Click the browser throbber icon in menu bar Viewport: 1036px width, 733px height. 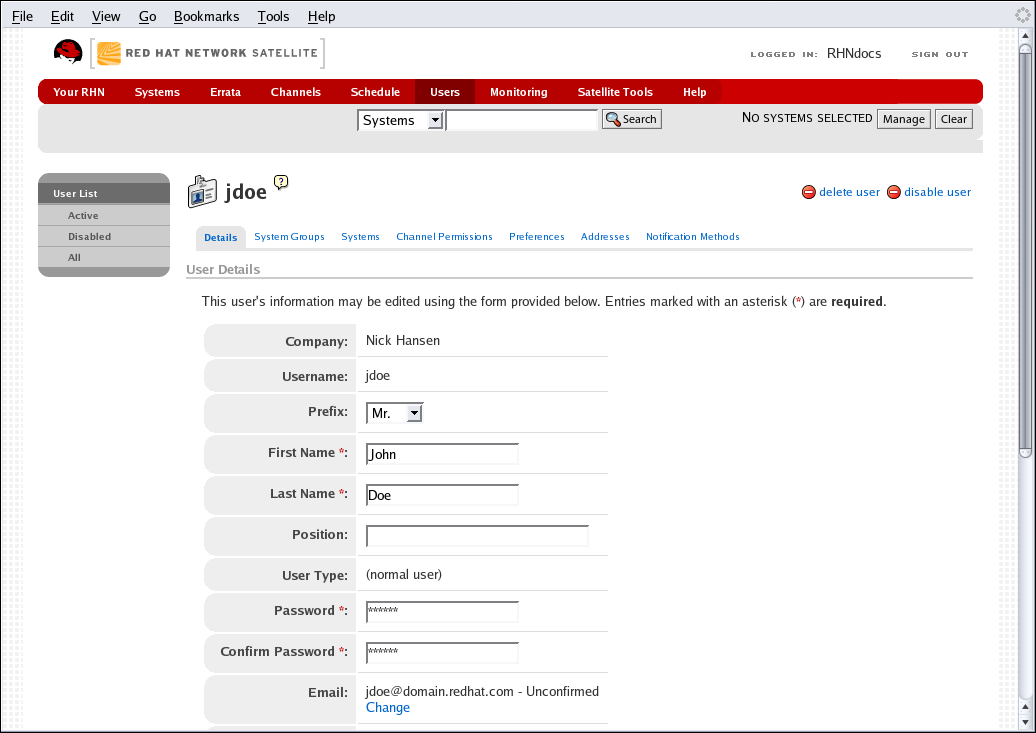[x=1023, y=15]
